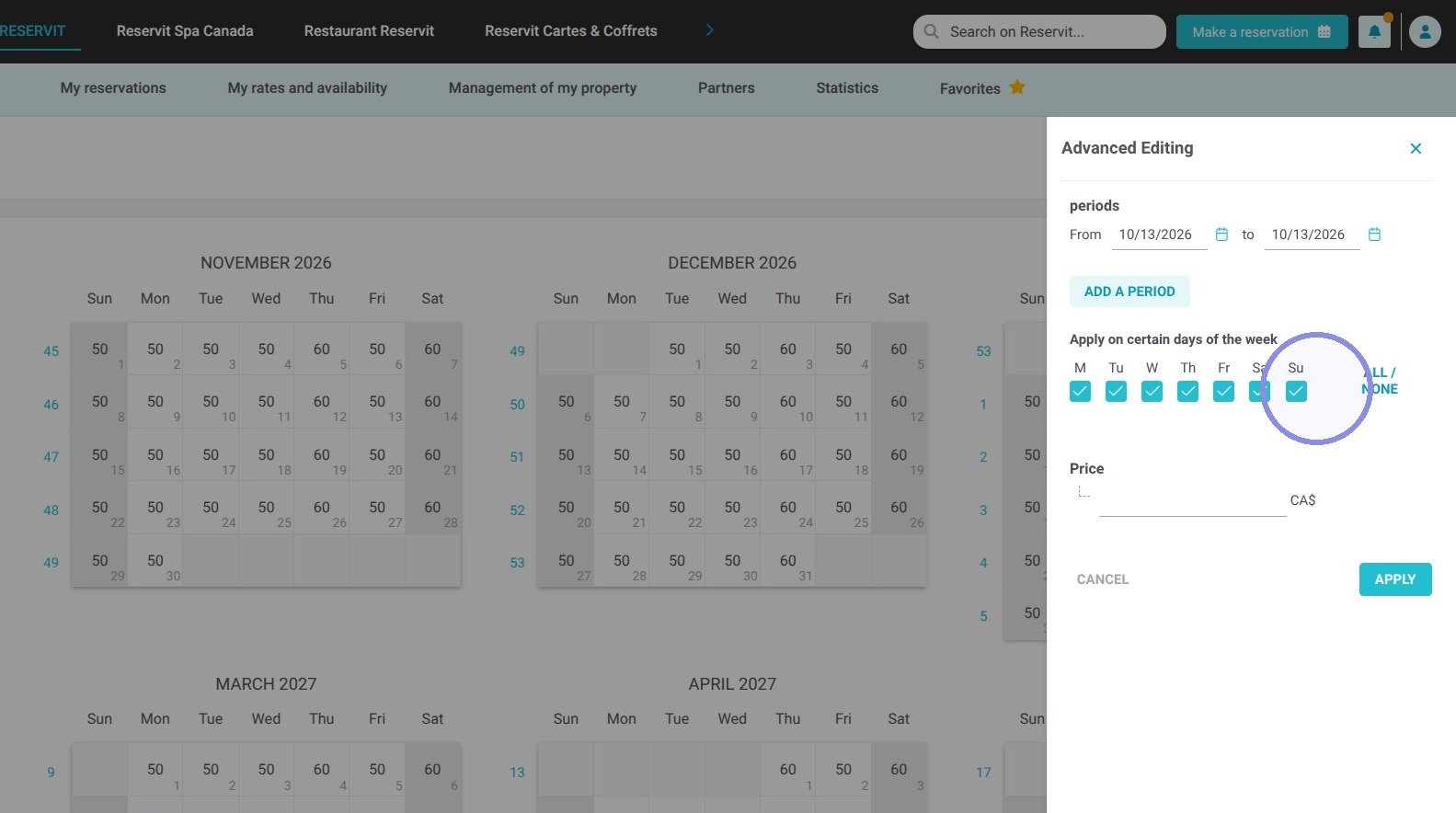Close the Advanced Editing panel
The height and width of the screenshot is (813, 1456).
tap(1416, 148)
